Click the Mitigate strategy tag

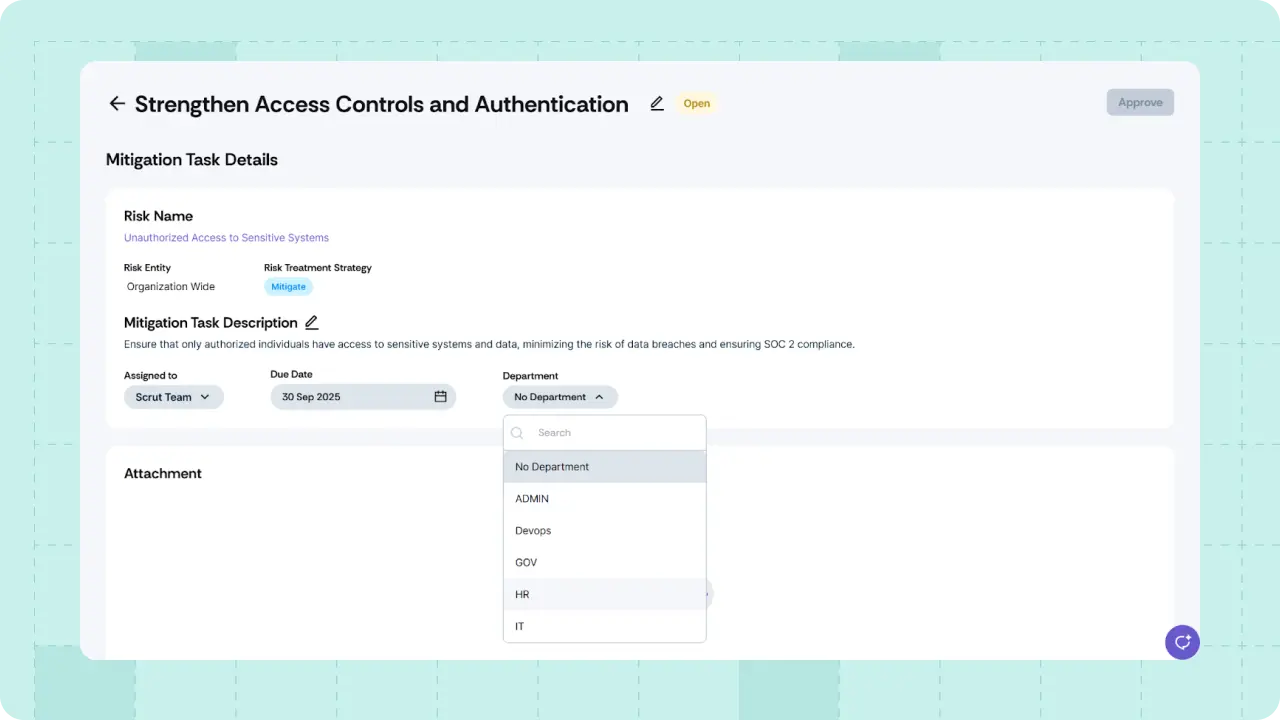(288, 286)
